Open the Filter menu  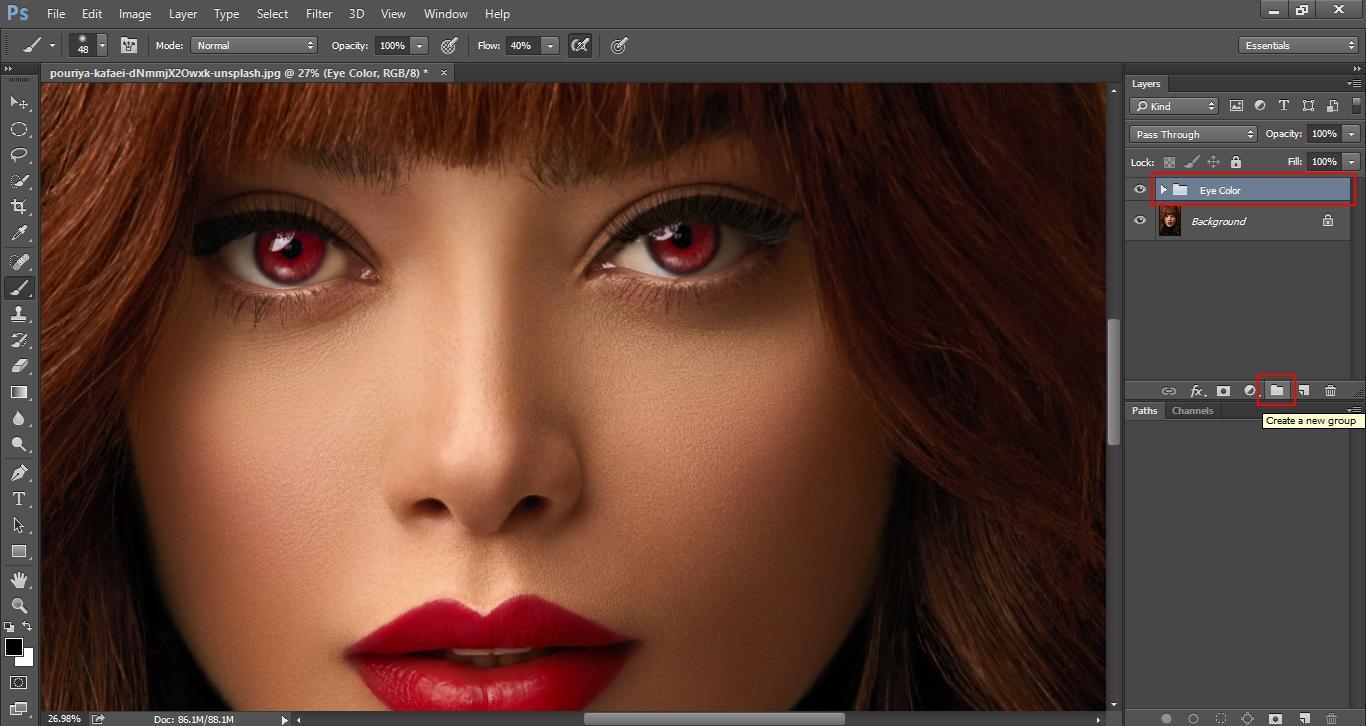[x=319, y=14]
